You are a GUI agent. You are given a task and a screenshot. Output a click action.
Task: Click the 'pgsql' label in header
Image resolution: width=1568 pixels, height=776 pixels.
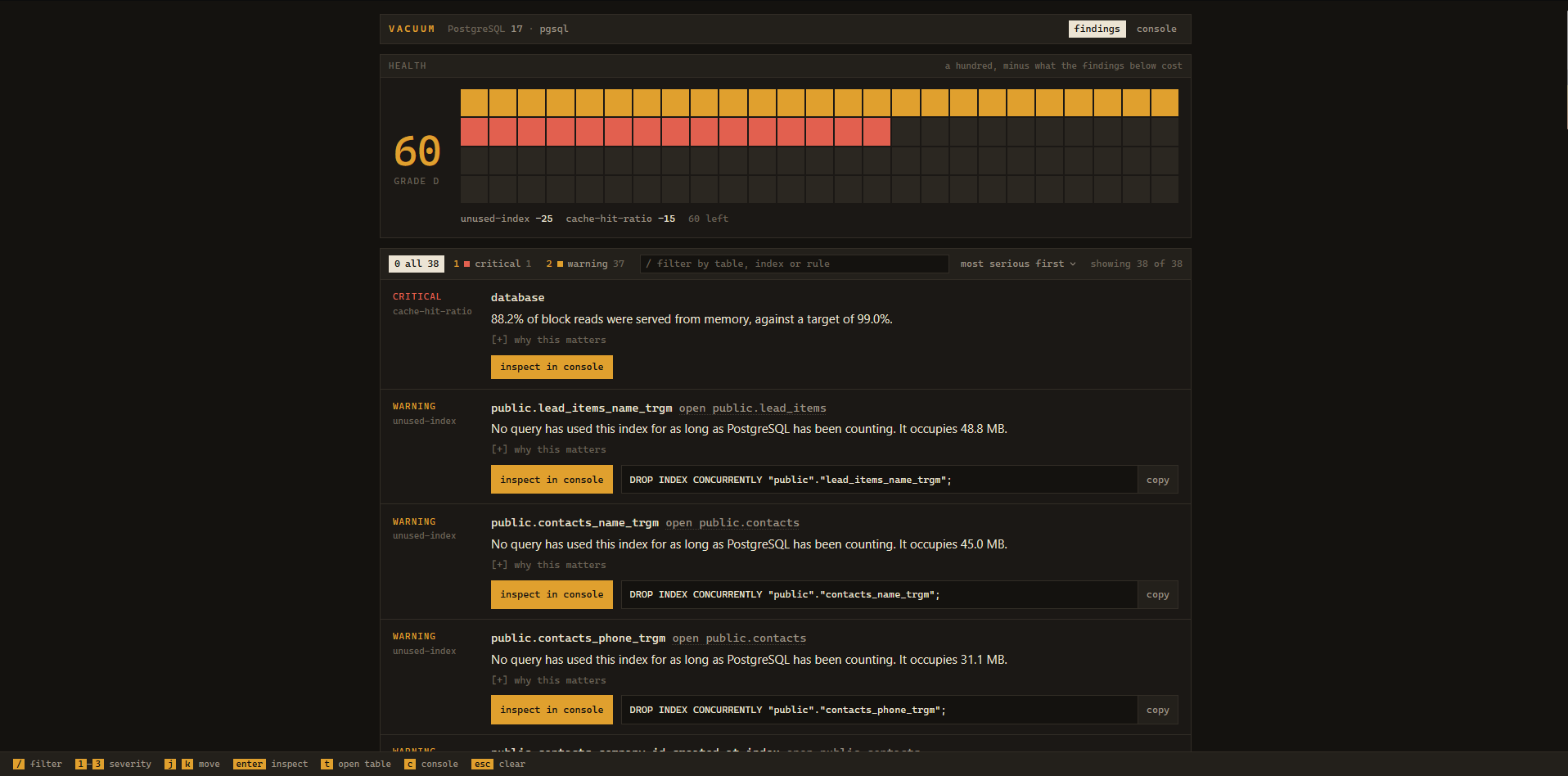click(x=554, y=29)
